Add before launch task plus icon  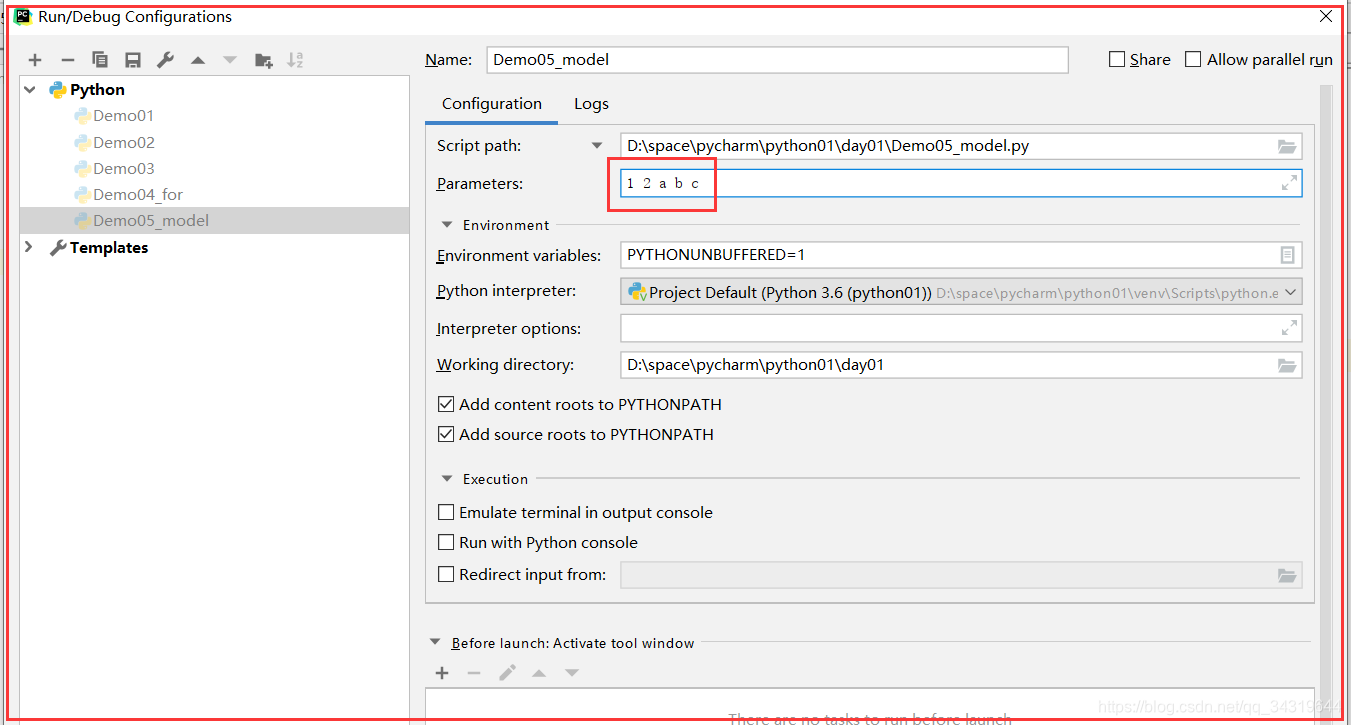click(442, 673)
